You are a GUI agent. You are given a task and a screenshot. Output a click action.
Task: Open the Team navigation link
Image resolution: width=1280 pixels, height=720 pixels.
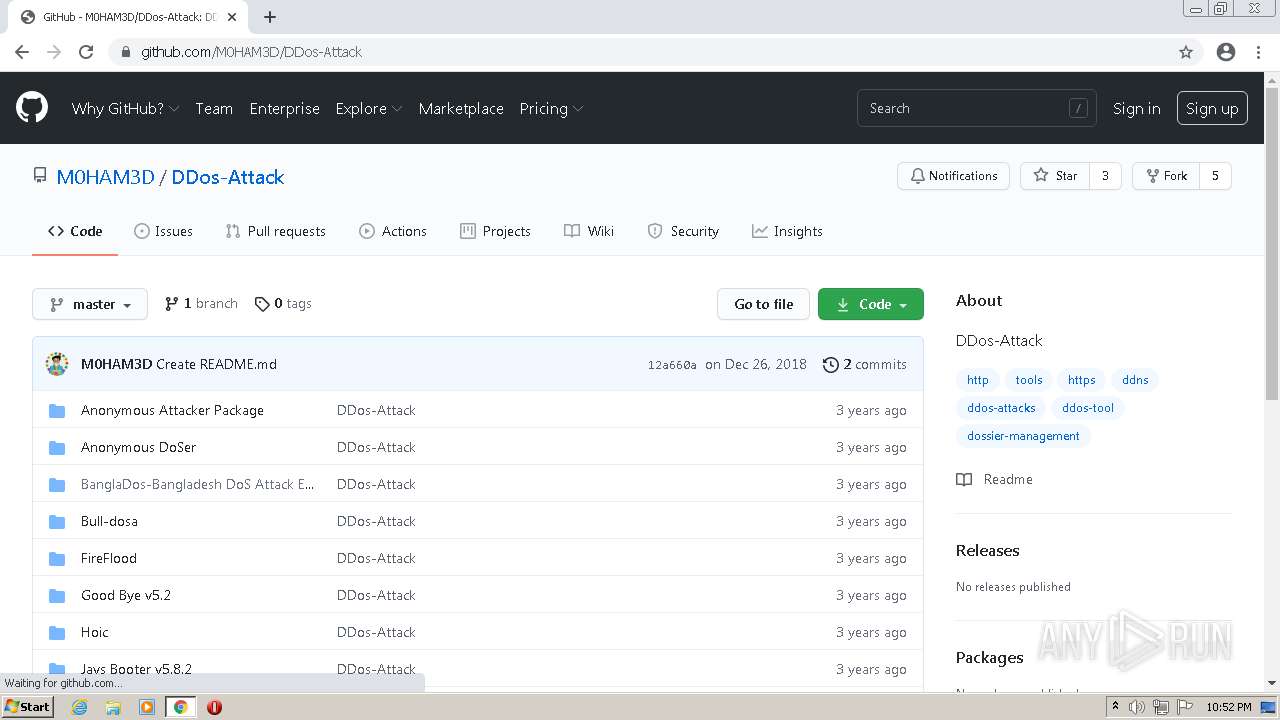214,108
